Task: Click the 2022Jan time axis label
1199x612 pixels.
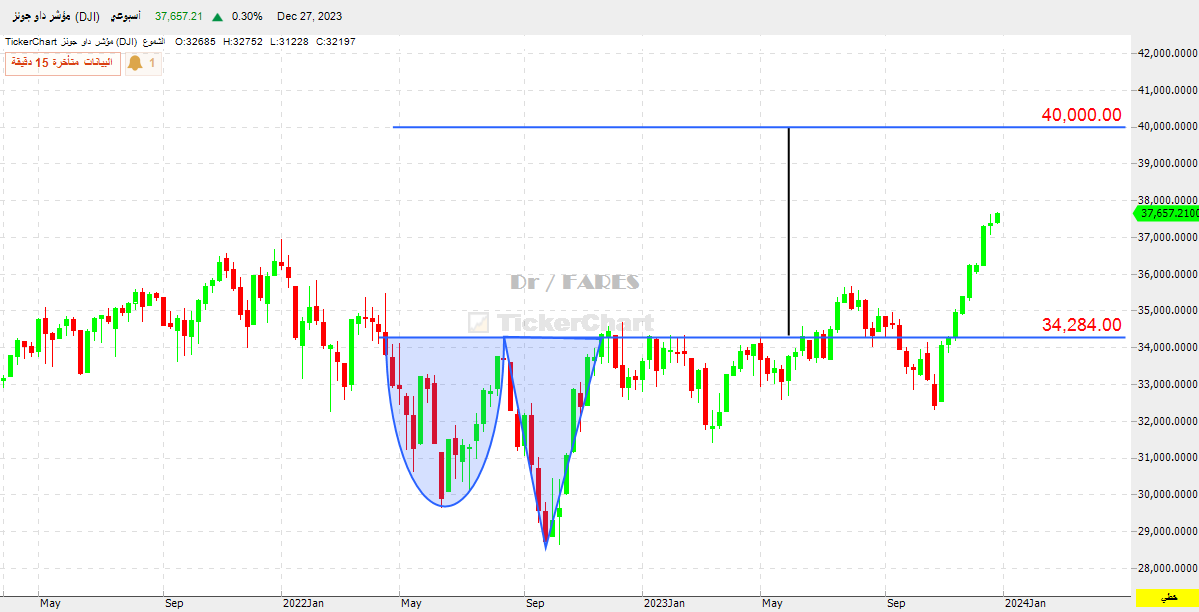Action: pyautogui.click(x=303, y=604)
